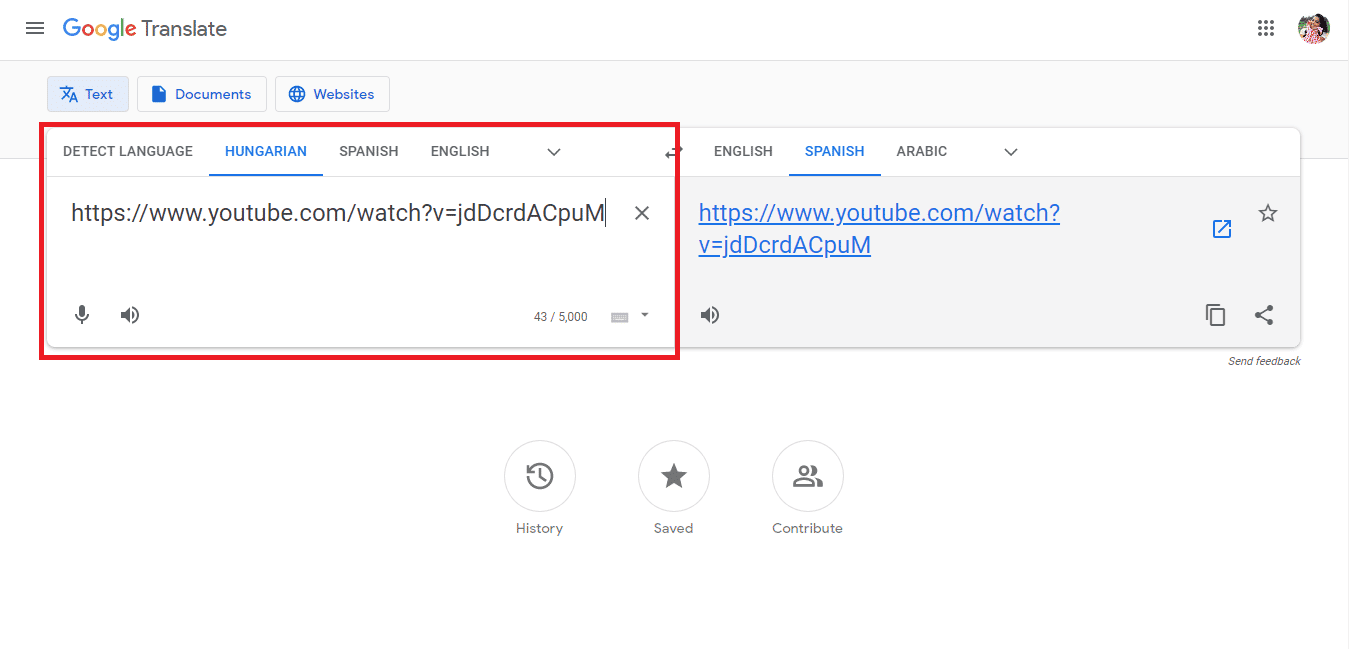1349x649 pixels.
Task: Switch to Documents translation
Action: point(202,94)
